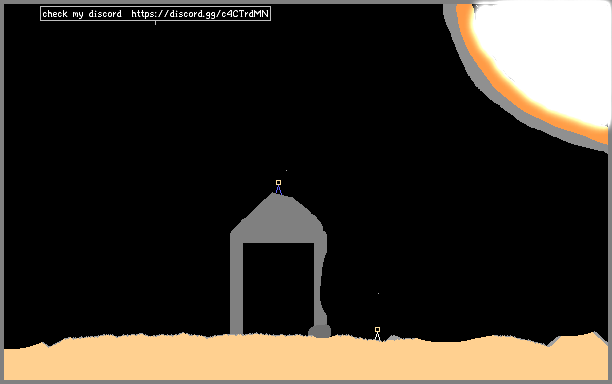
Task: Click the straight left pillar of the structure
Action: coord(237,287)
